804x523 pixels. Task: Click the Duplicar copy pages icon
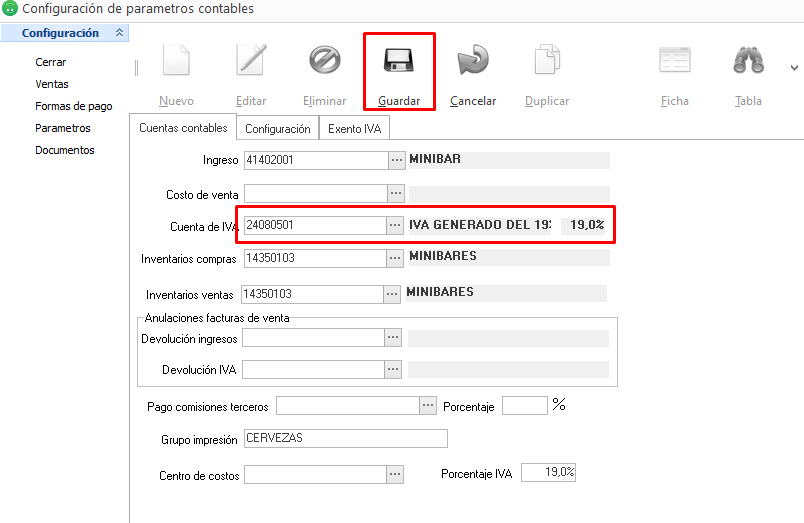point(547,62)
